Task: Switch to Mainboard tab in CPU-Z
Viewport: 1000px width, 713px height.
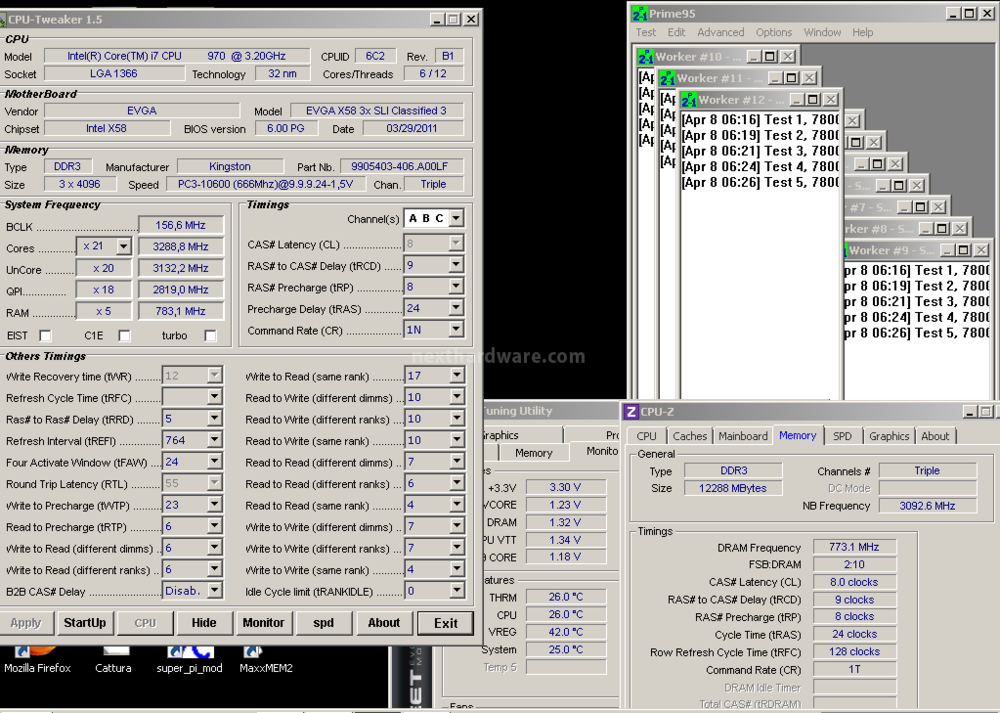Action: [743, 436]
